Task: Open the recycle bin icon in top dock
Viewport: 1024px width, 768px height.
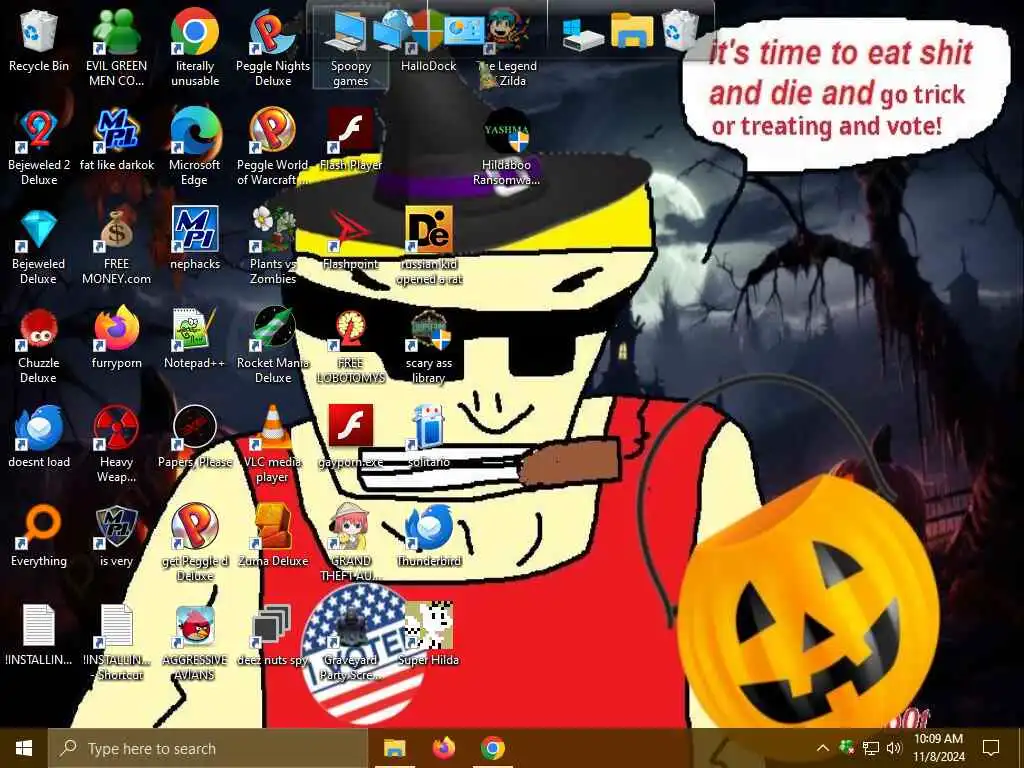Action: pos(679,30)
